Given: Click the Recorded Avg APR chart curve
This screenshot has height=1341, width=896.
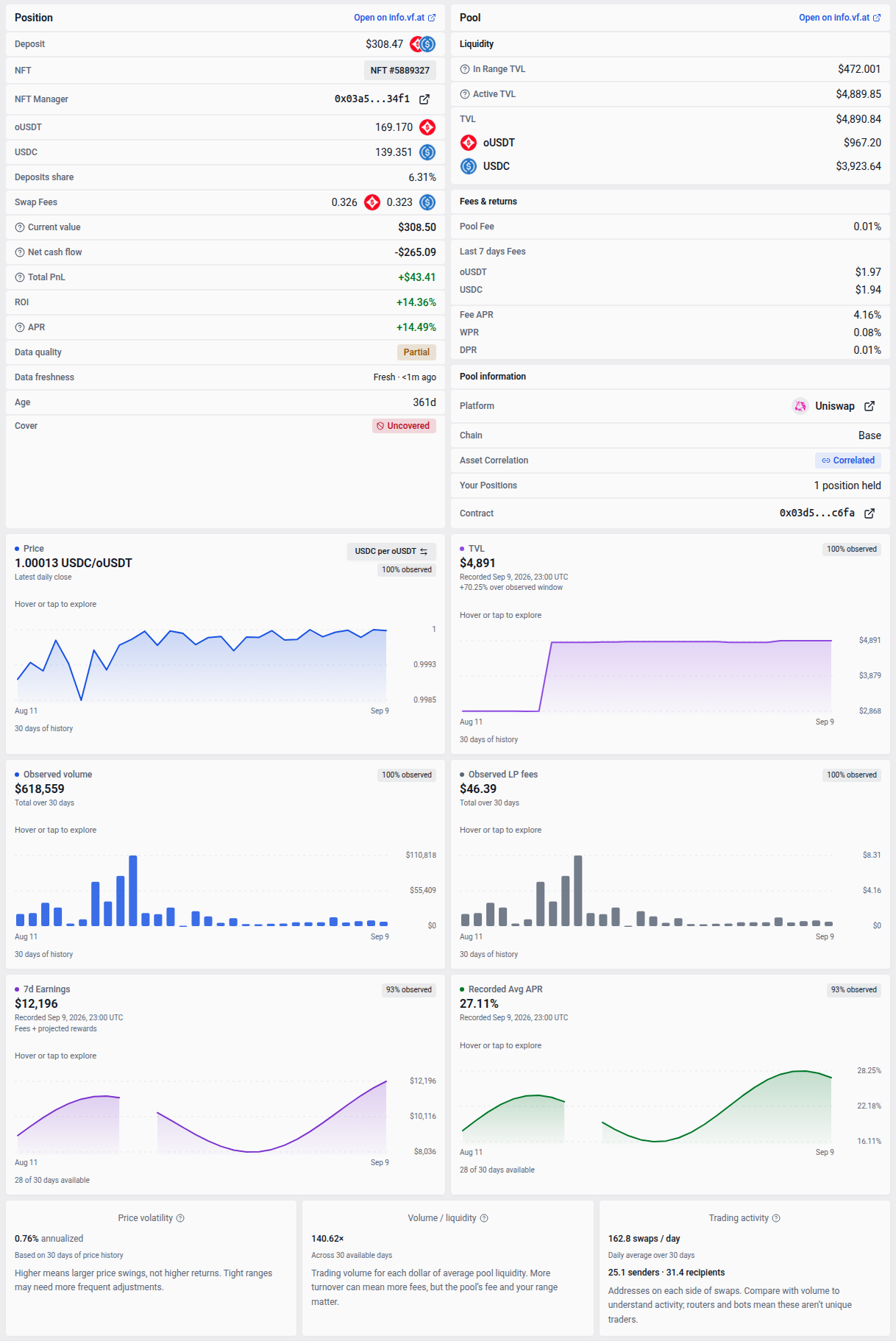Looking at the screenshot, I should (x=647, y=1106).
